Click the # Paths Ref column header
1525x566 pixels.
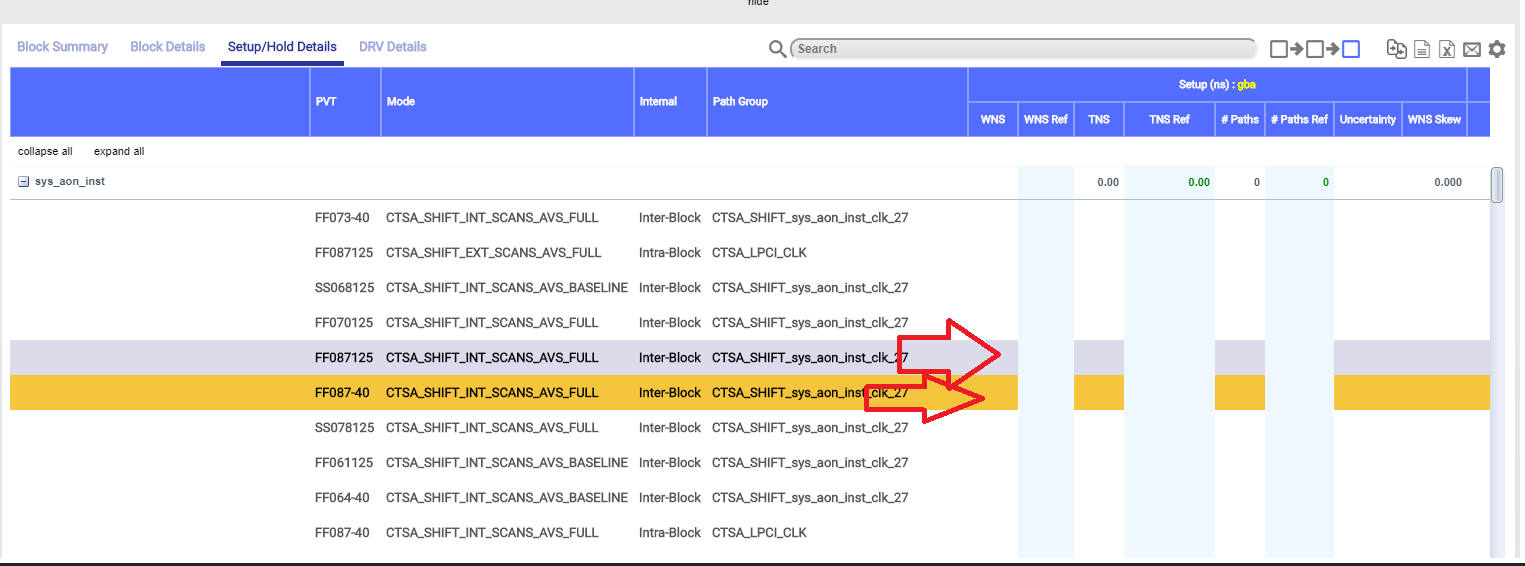point(1299,119)
